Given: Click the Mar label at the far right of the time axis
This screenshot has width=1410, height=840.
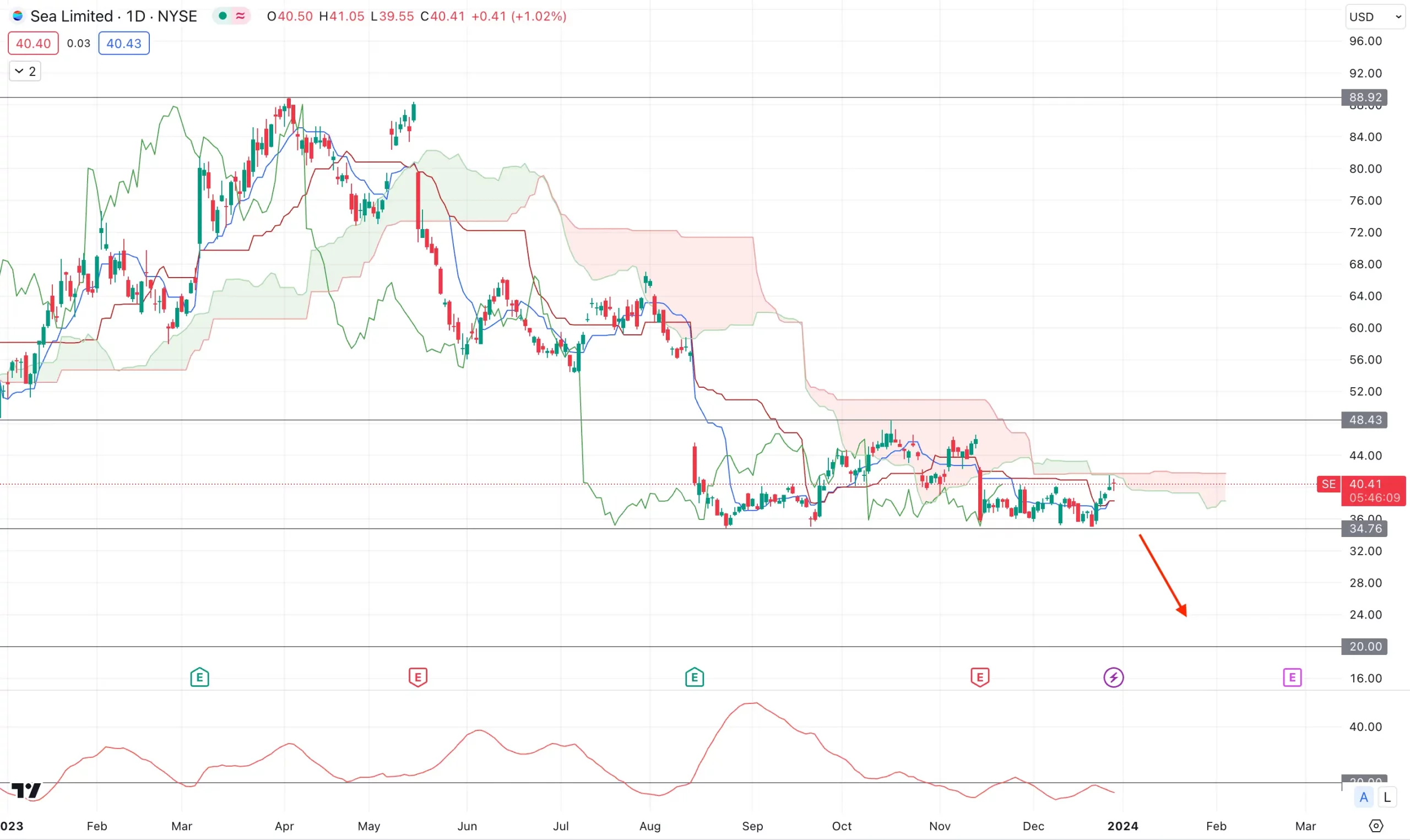Looking at the screenshot, I should click(1306, 826).
